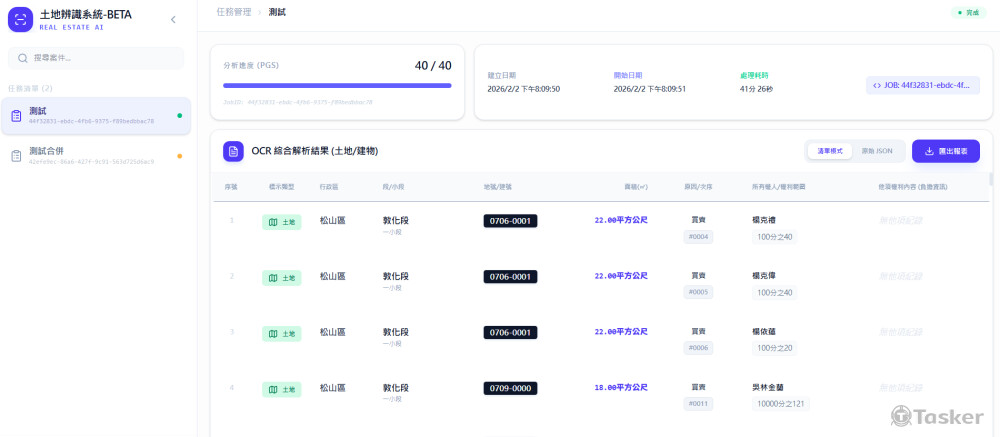Viewport: 1000px width, 437px height.
Task: Switch to 原始 JSON view
Action: tap(876, 151)
